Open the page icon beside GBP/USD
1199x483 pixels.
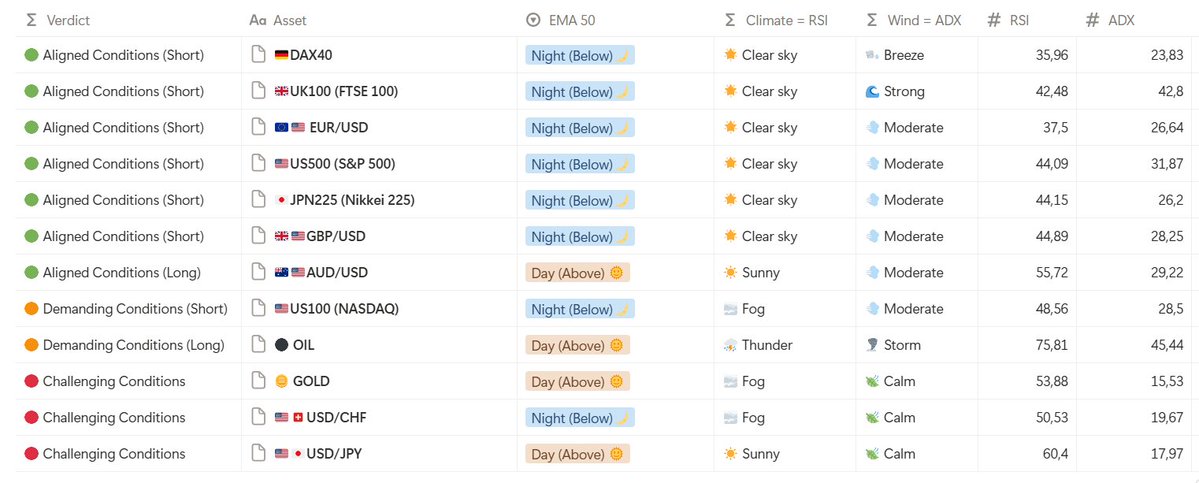click(259, 236)
